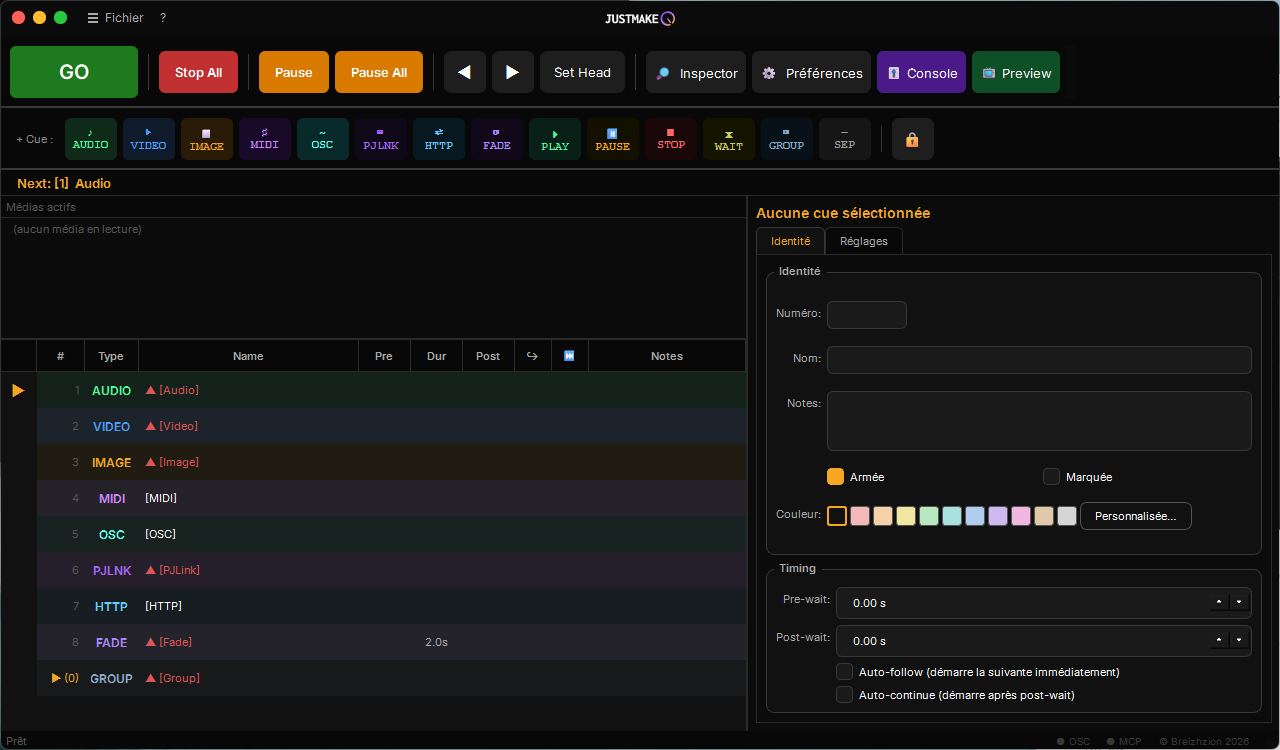Open Préférences with the gear button

click(811, 72)
